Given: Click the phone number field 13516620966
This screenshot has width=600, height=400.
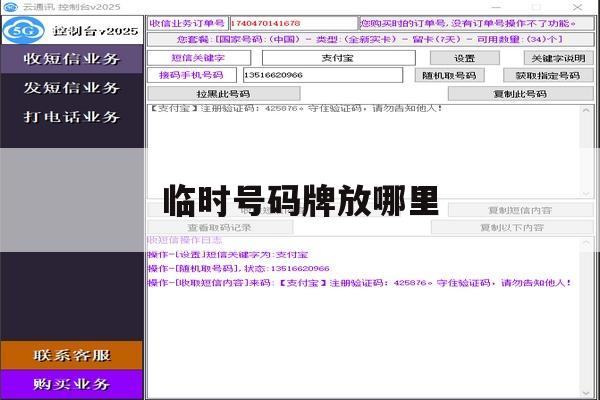Looking at the screenshot, I should (323, 75).
